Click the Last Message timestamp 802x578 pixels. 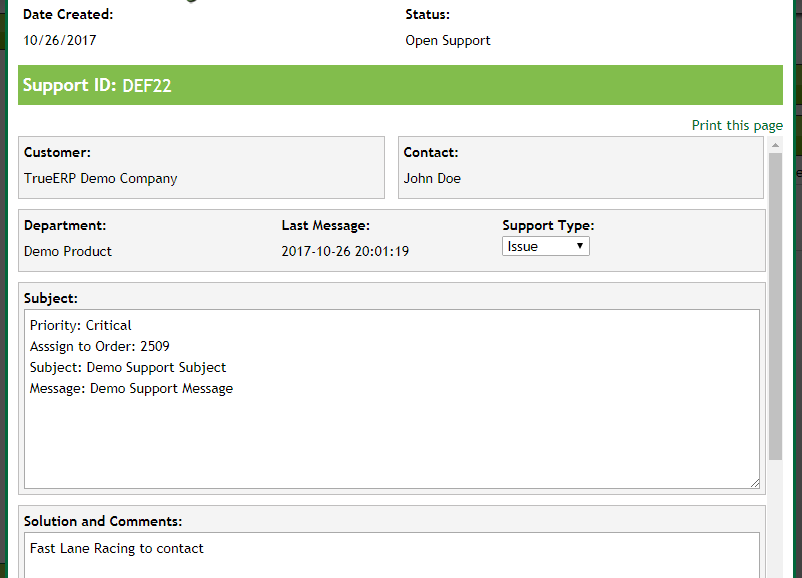[345, 251]
